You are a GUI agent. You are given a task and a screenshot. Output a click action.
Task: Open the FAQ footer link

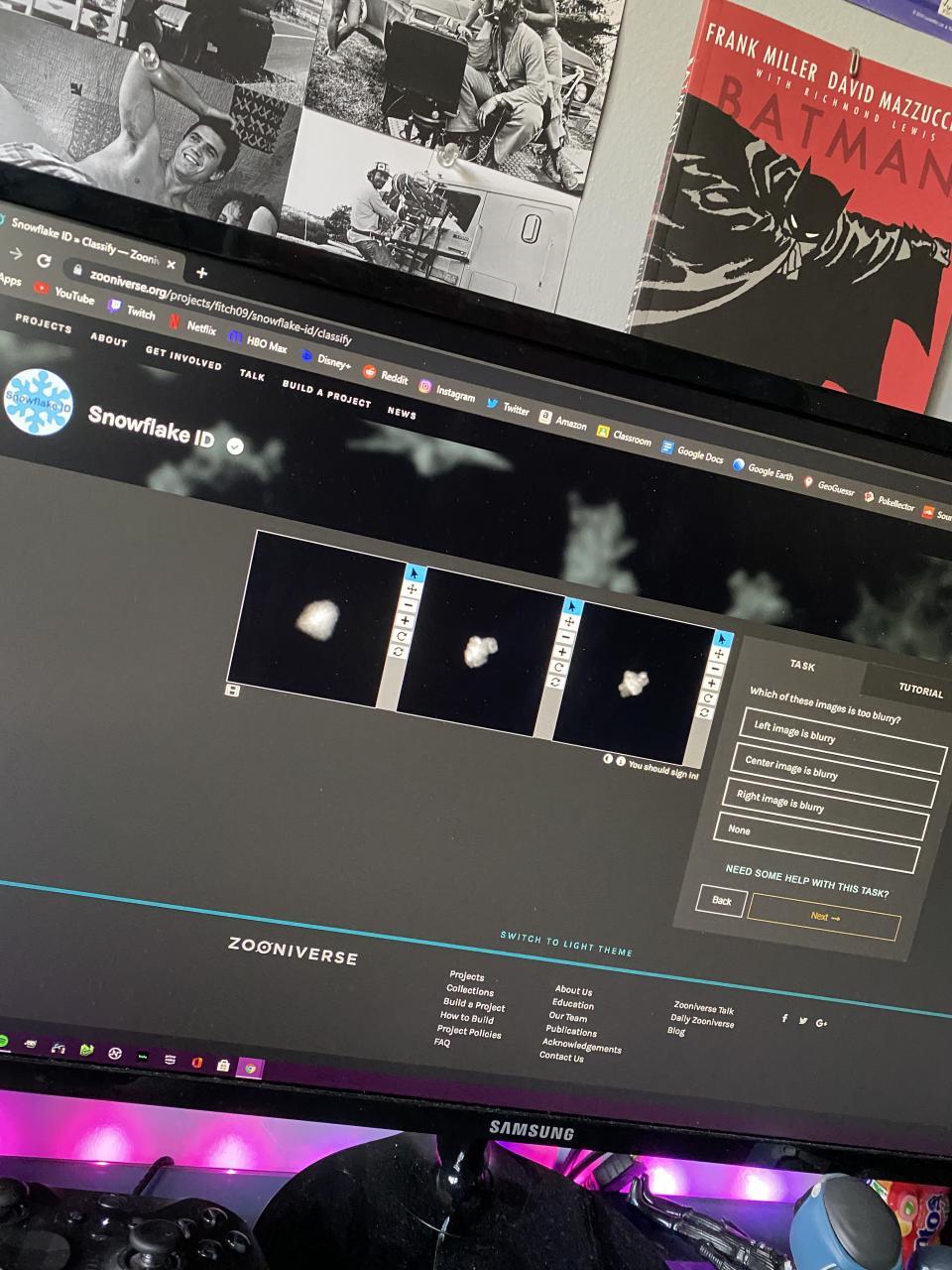[x=442, y=1043]
